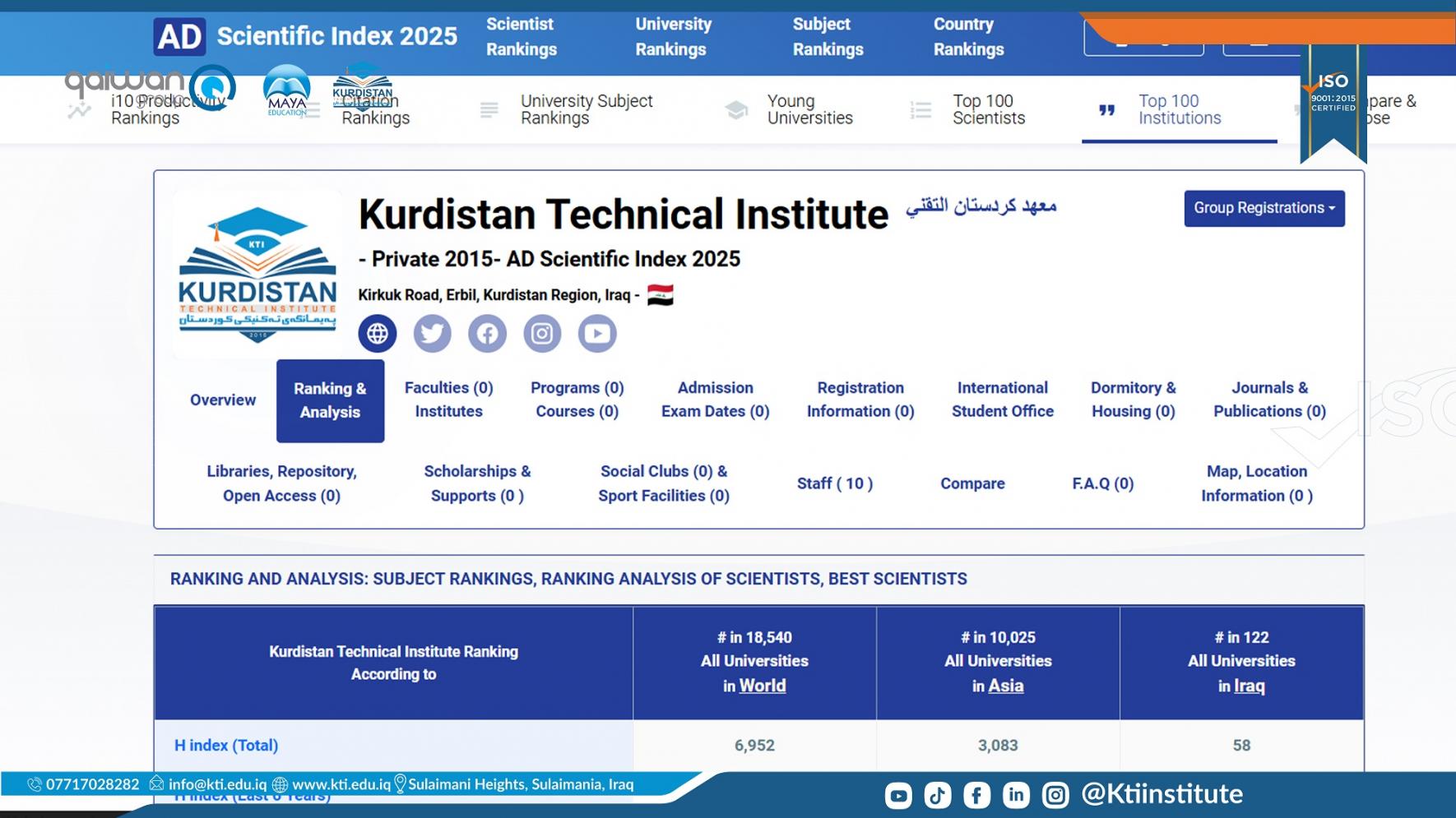The width and height of the screenshot is (1456, 818).
Task: Switch to the Overview tab
Action: (x=223, y=400)
